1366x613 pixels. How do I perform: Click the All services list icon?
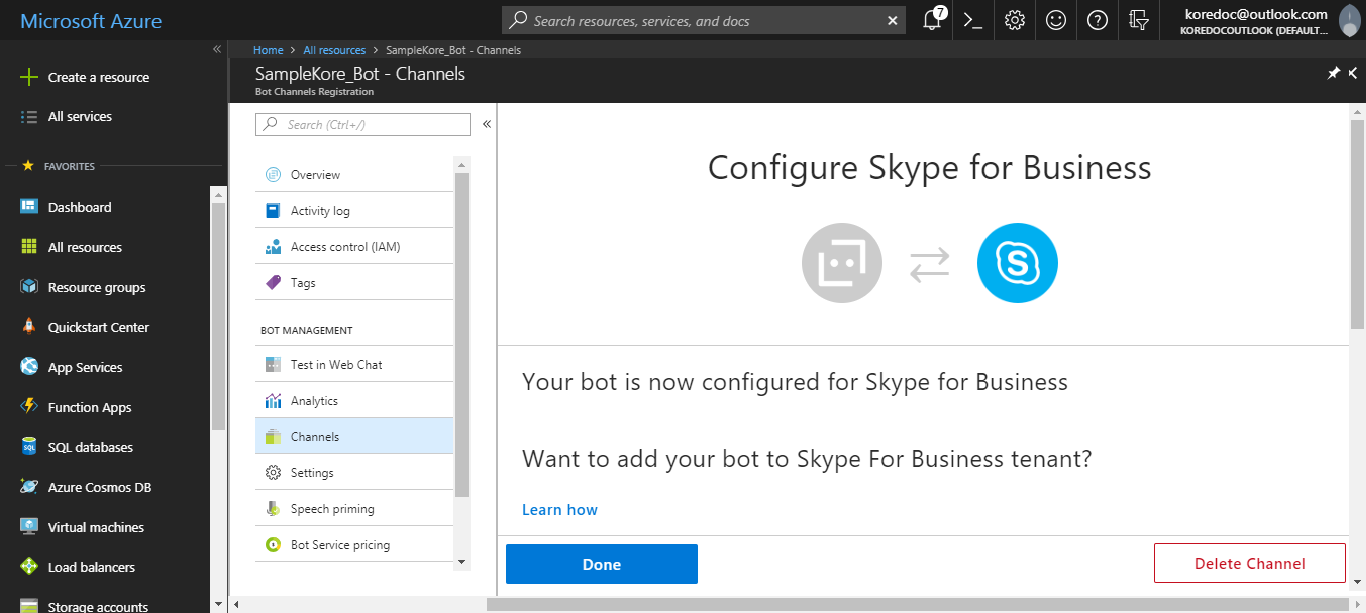29,116
